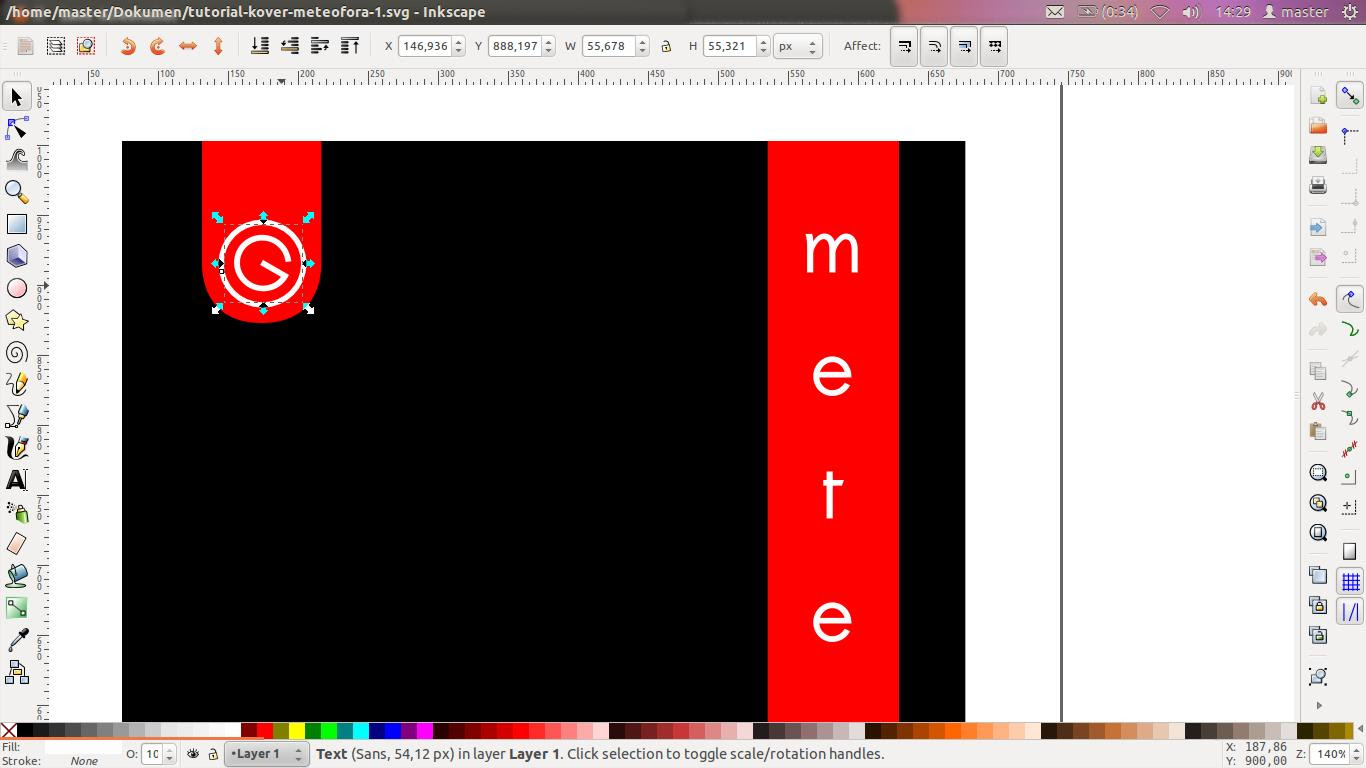The width and height of the screenshot is (1366, 768).
Task: Lower selection one step
Action: (290, 46)
